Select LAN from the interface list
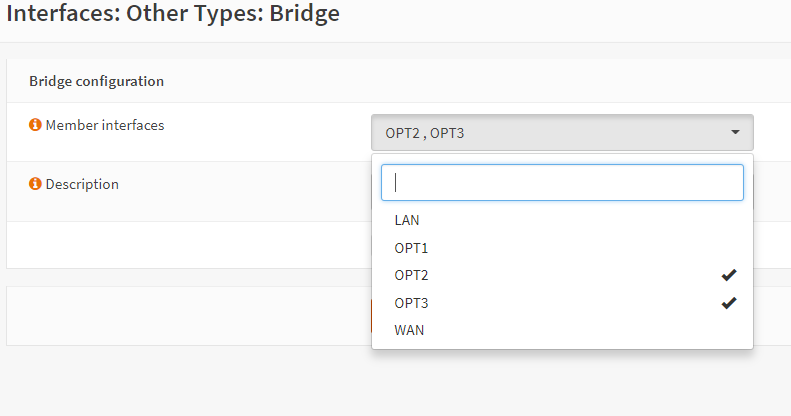791x416 pixels. [x=407, y=220]
